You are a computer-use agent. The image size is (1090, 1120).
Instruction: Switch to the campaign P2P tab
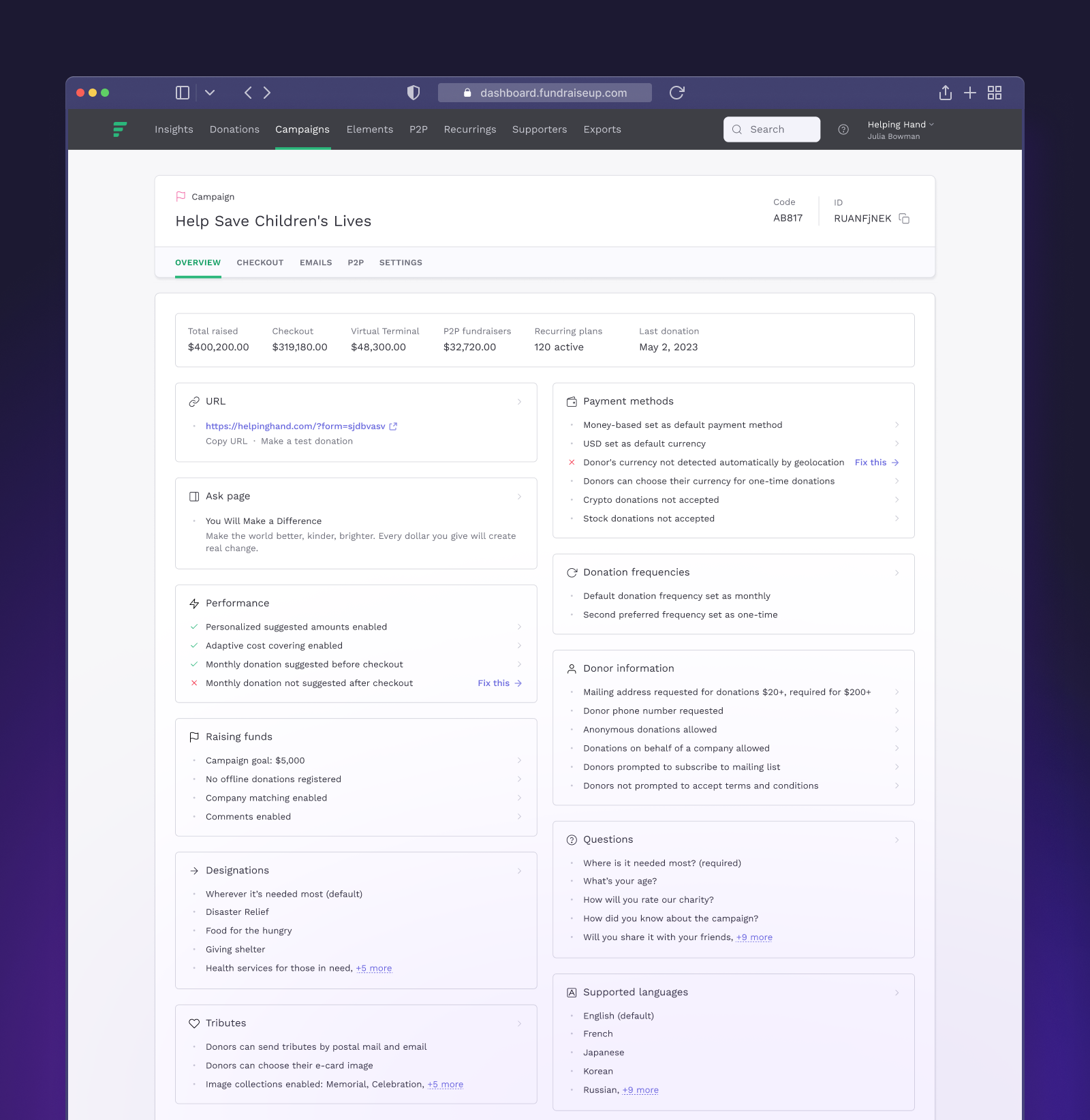(356, 262)
